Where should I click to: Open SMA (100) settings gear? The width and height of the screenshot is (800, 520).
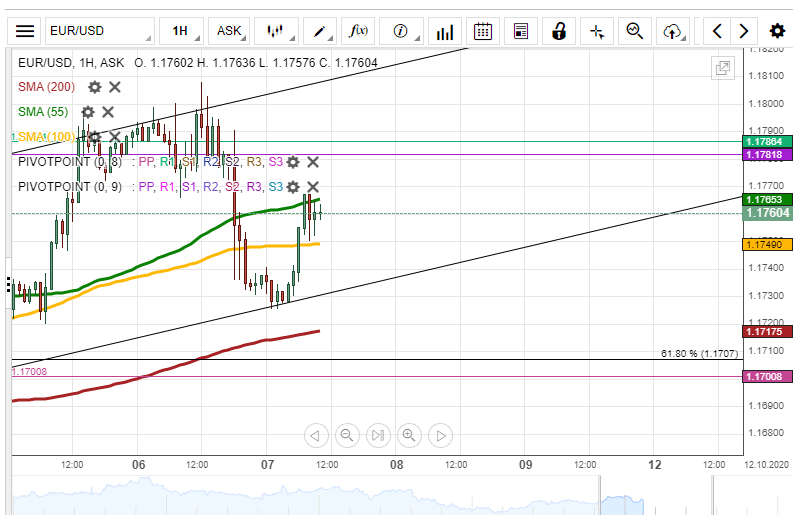(94, 137)
